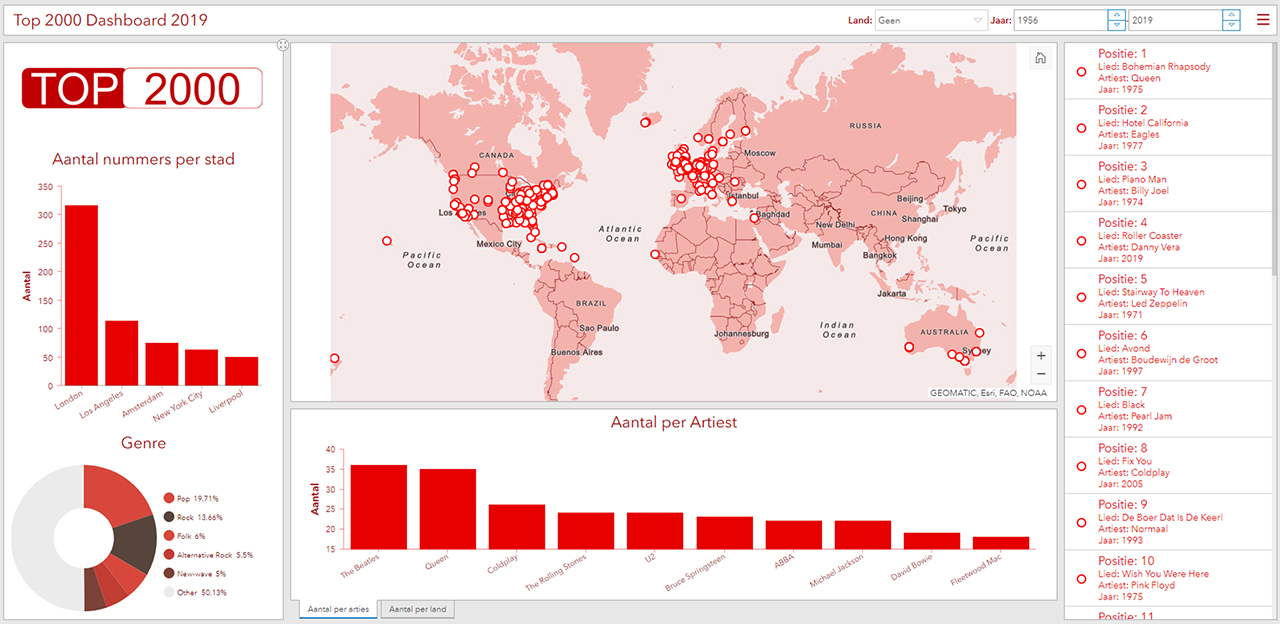This screenshot has width=1280, height=624.
Task: Click the Alternative Rock legend color dot
Action: coord(169,554)
